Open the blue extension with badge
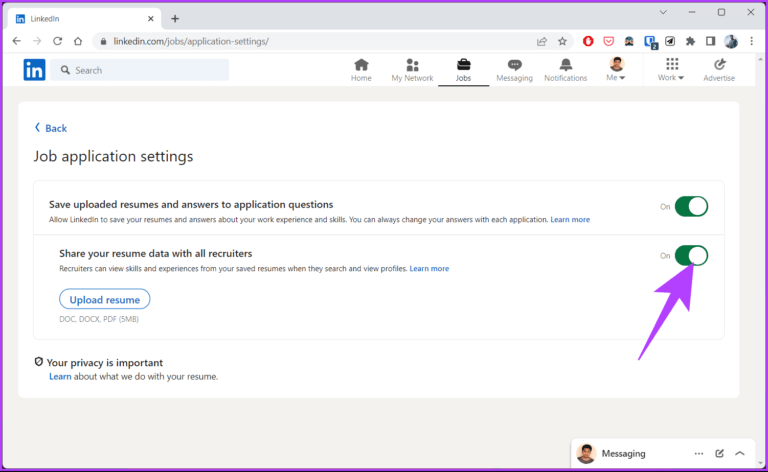This screenshot has width=768, height=472. pyautogui.click(x=650, y=42)
